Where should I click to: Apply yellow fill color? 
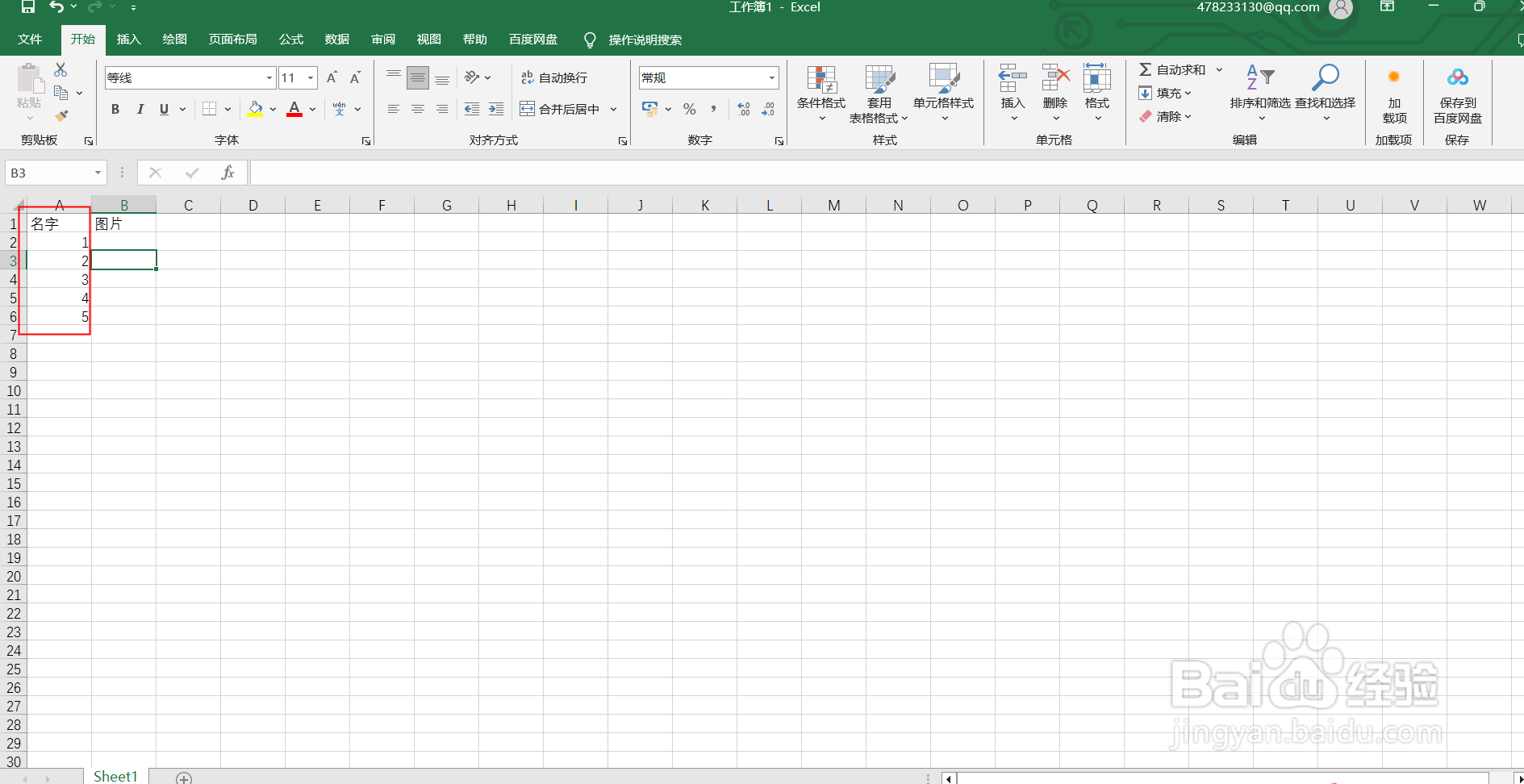(255, 109)
